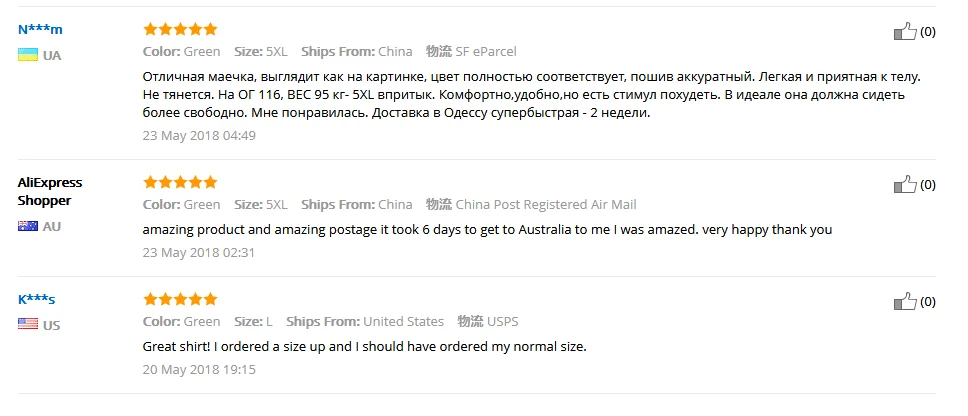The height and width of the screenshot is (416, 968).
Task: Click the AliExpress Shopper reviewer name
Action: click(x=50, y=191)
